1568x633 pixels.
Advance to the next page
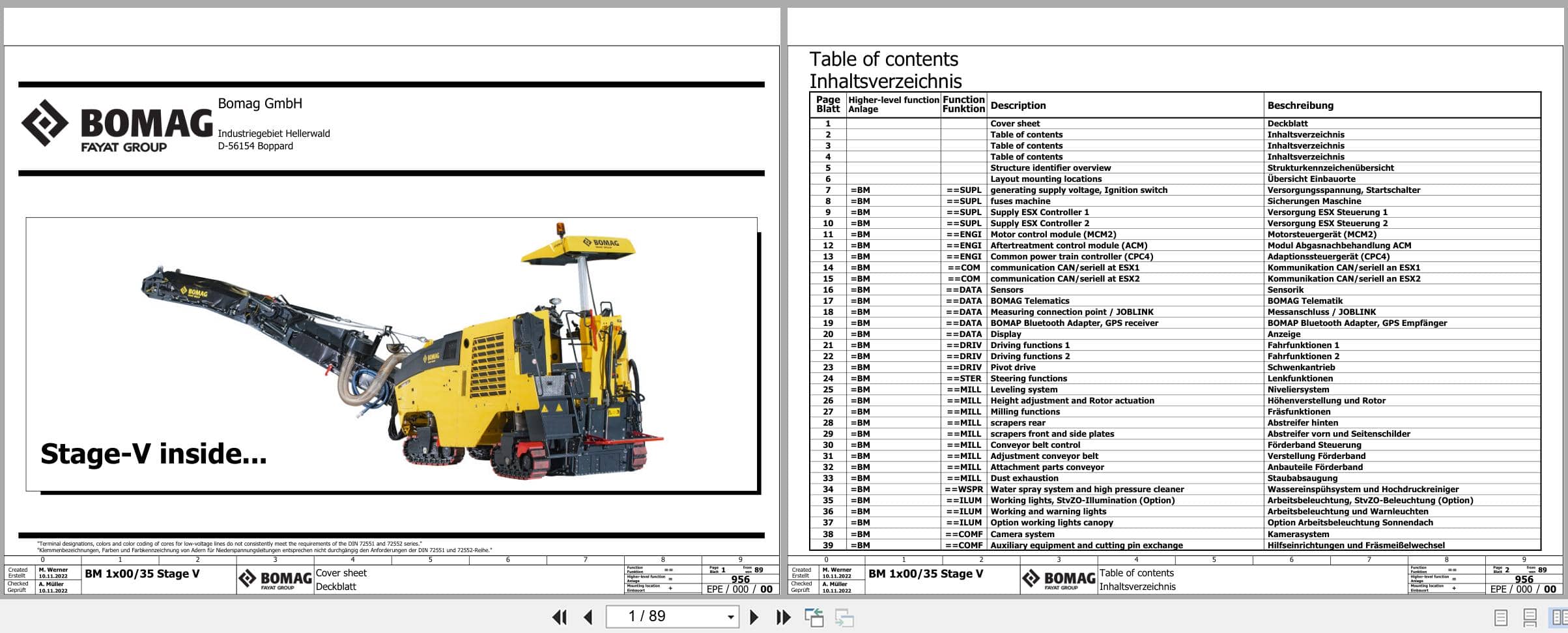(x=754, y=616)
